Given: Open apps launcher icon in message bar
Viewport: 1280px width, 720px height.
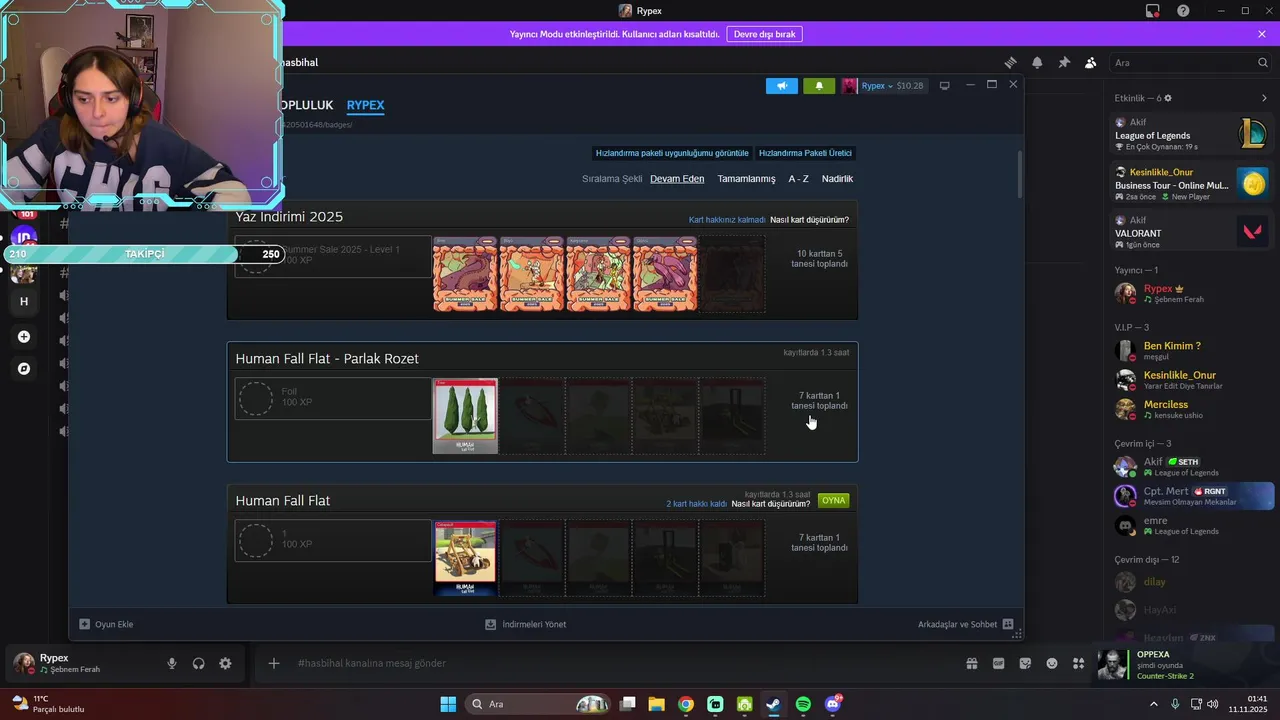Looking at the screenshot, I should tap(1078, 663).
